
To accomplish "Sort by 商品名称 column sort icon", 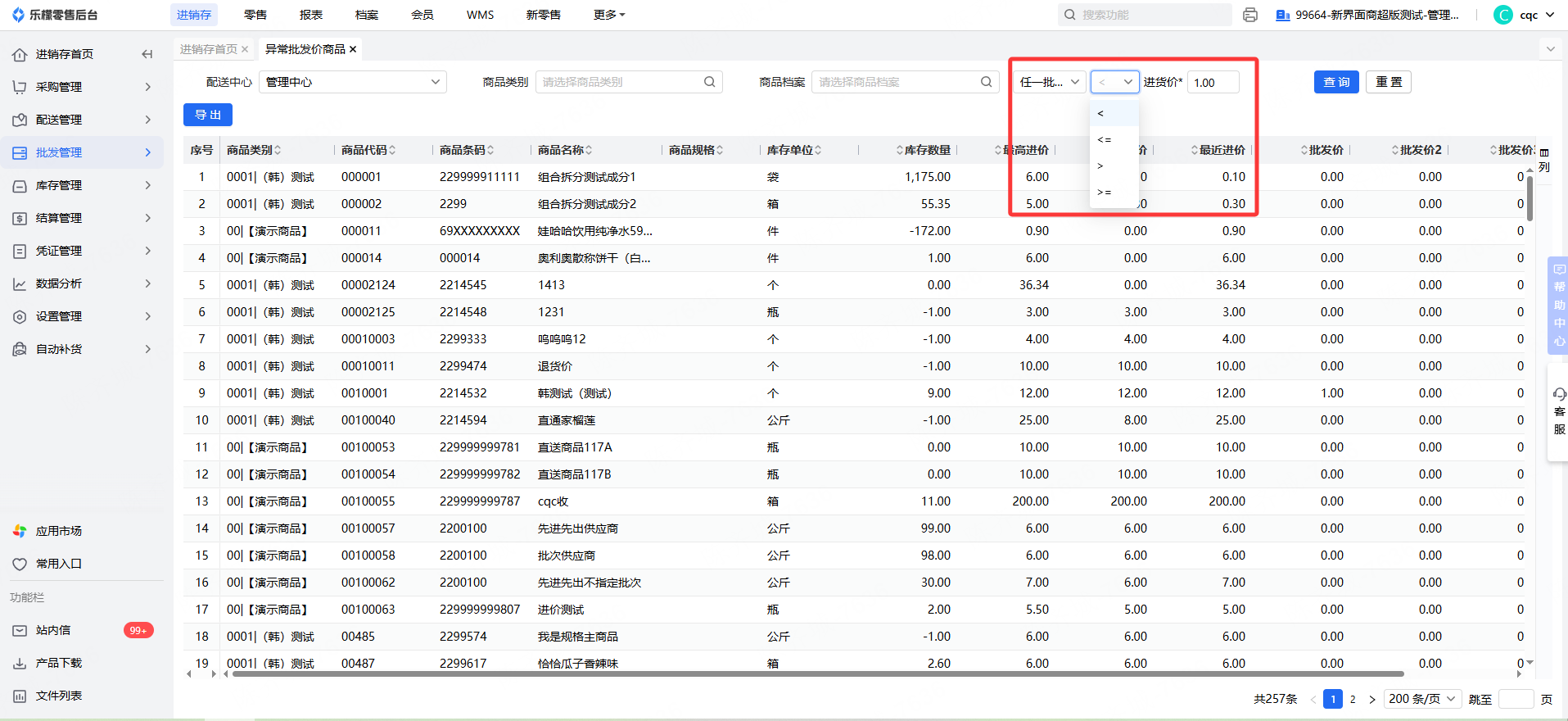I will pos(589,150).
